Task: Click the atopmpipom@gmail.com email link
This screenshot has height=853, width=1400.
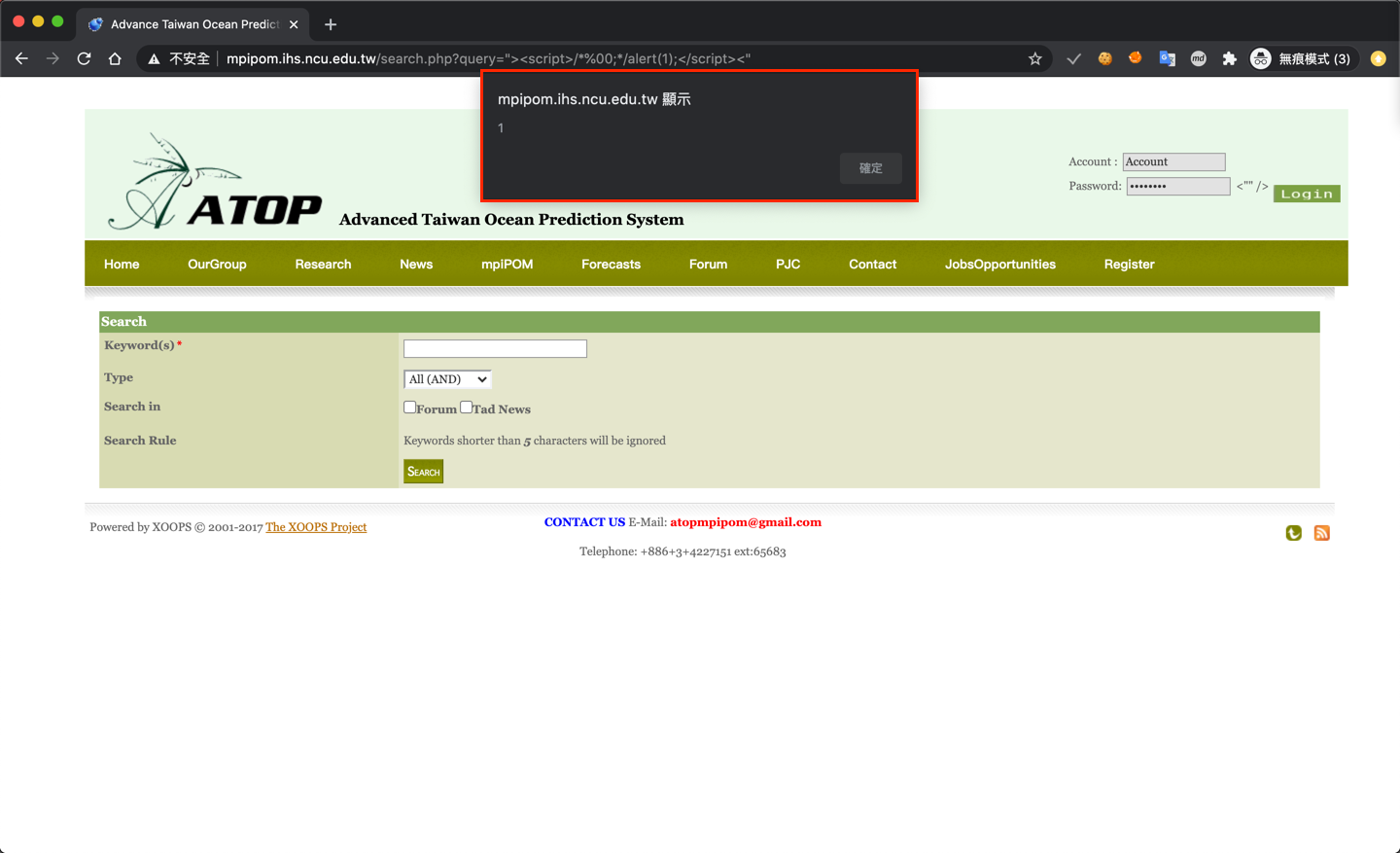Action: click(x=746, y=522)
